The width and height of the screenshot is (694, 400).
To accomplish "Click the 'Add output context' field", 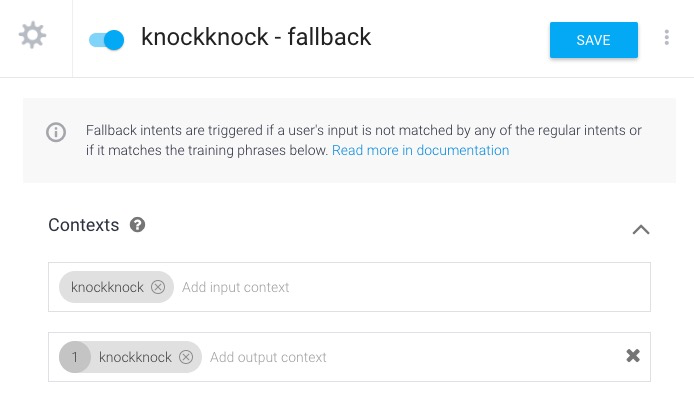I will tap(268, 357).
